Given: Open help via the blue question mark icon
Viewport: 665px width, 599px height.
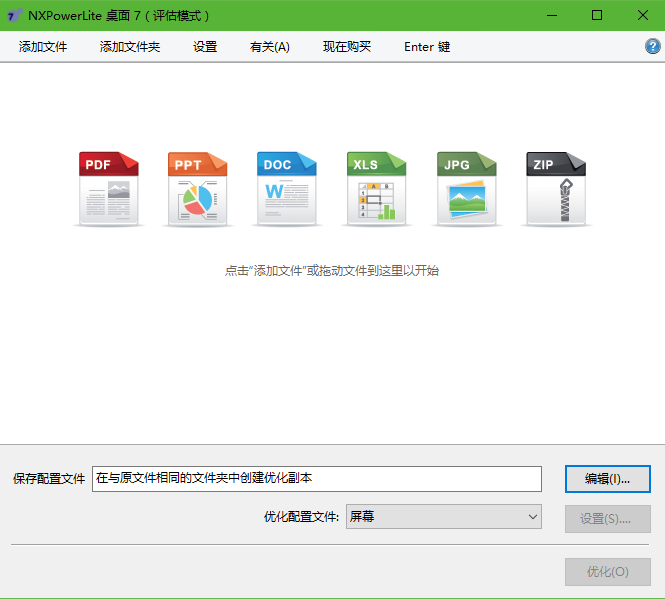Looking at the screenshot, I should [x=652, y=46].
